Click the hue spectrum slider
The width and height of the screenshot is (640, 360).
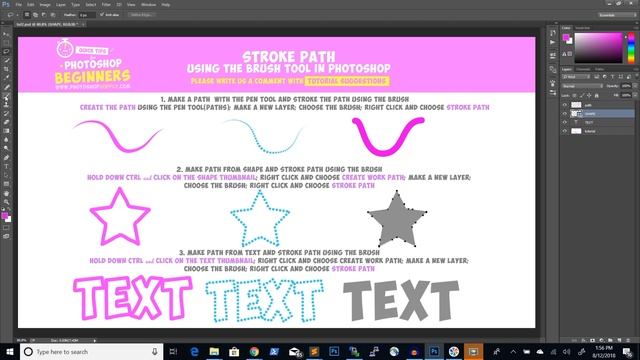pos(631,48)
